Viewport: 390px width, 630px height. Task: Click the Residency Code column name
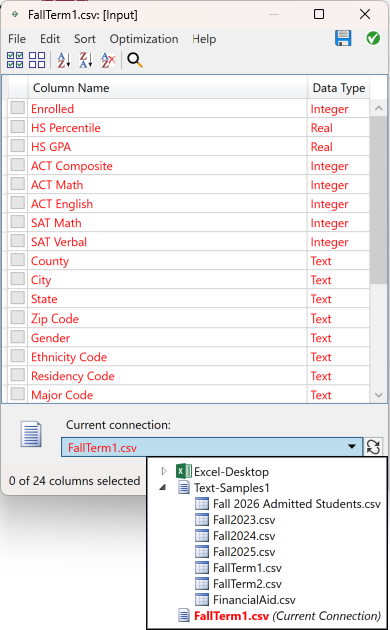pyautogui.click(x=73, y=376)
